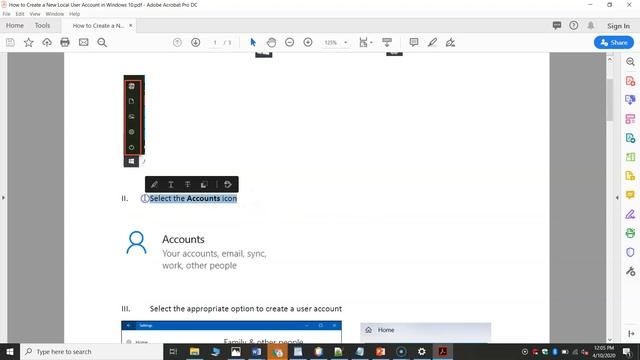This screenshot has width=640, height=360.
Task: Open Fill & Sign tool in sidebar
Action: coord(630,214)
